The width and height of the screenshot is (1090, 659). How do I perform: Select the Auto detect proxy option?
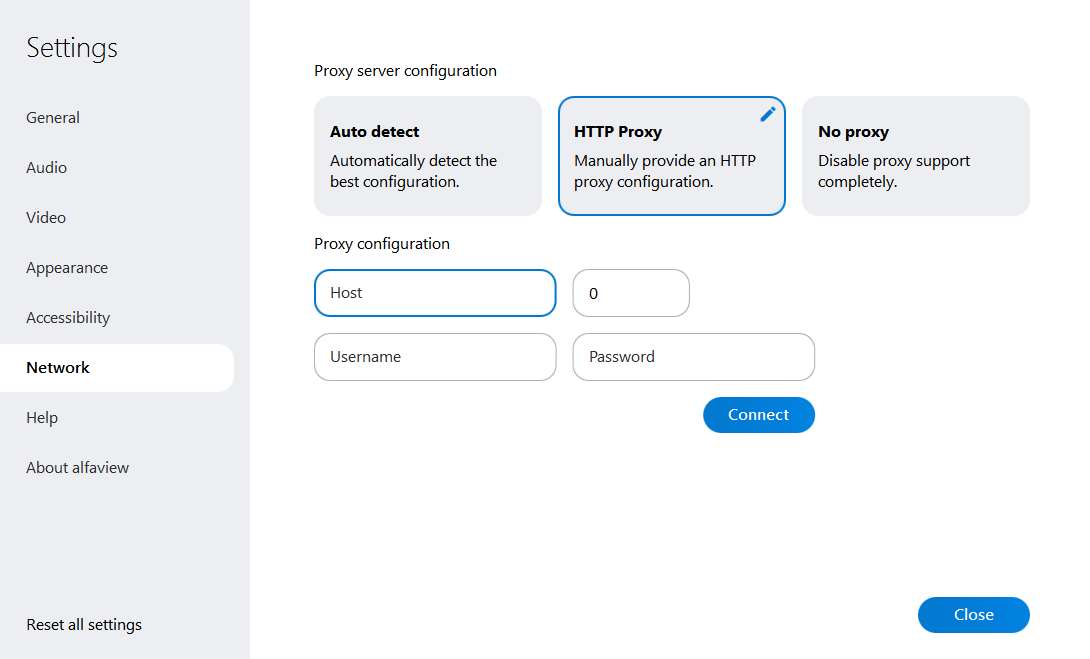pos(427,156)
